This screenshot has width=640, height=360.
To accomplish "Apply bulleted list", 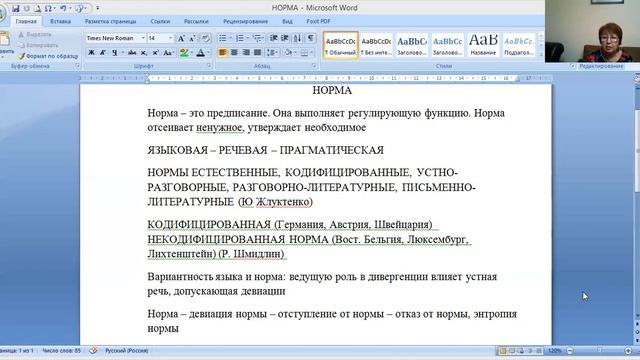I will point(222,38).
